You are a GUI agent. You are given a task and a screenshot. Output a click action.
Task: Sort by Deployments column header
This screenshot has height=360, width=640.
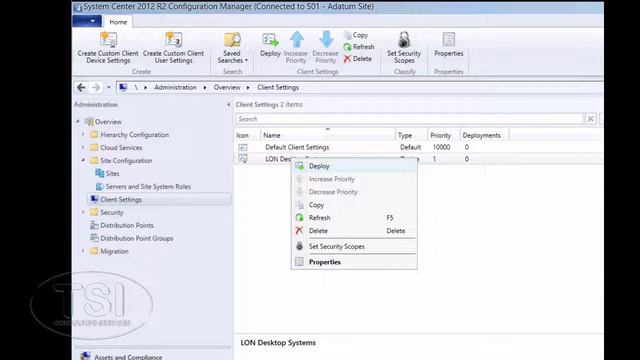point(484,135)
